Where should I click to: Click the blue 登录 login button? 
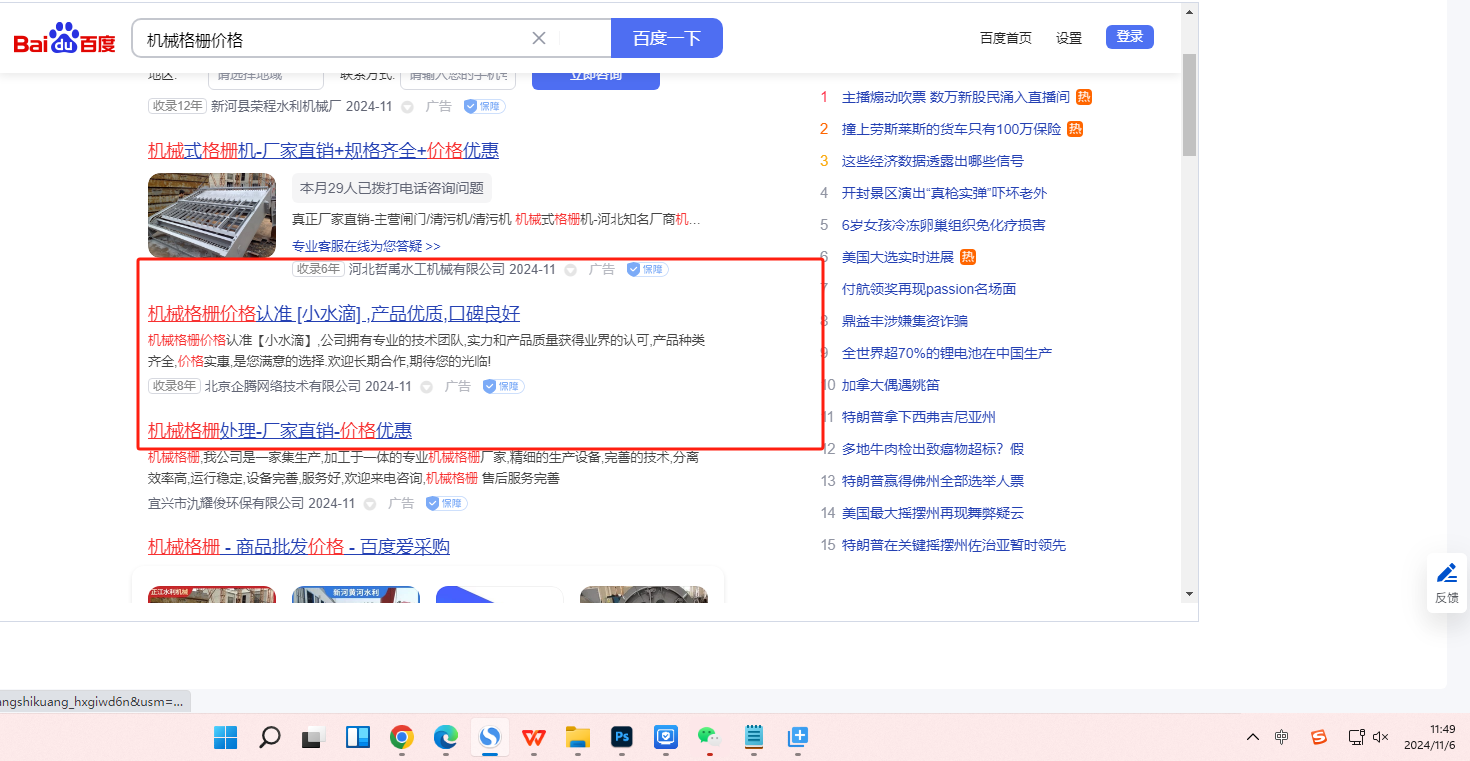(x=1129, y=37)
